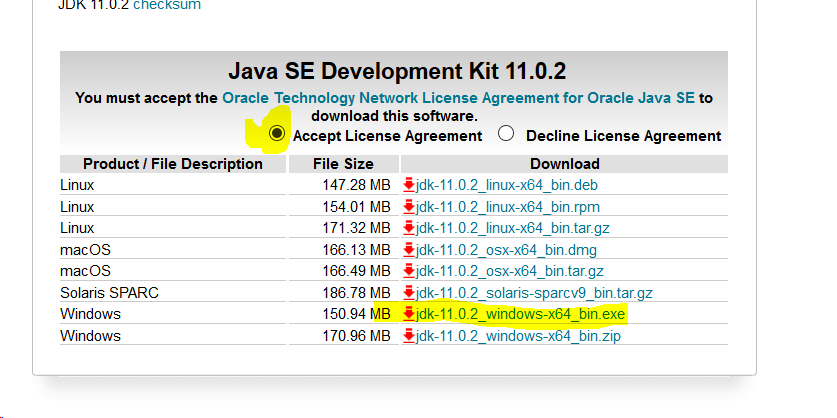
Task: Click red download arrow for osx dmg
Action: (409, 250)
